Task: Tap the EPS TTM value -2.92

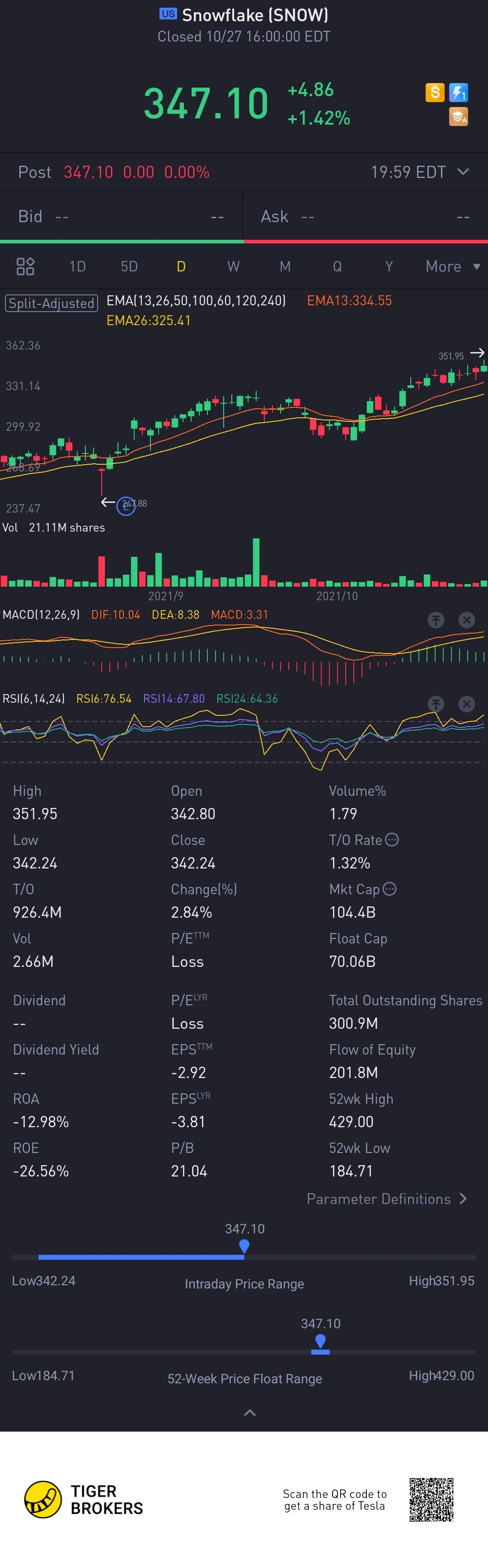Action: tap(188, 1073)
